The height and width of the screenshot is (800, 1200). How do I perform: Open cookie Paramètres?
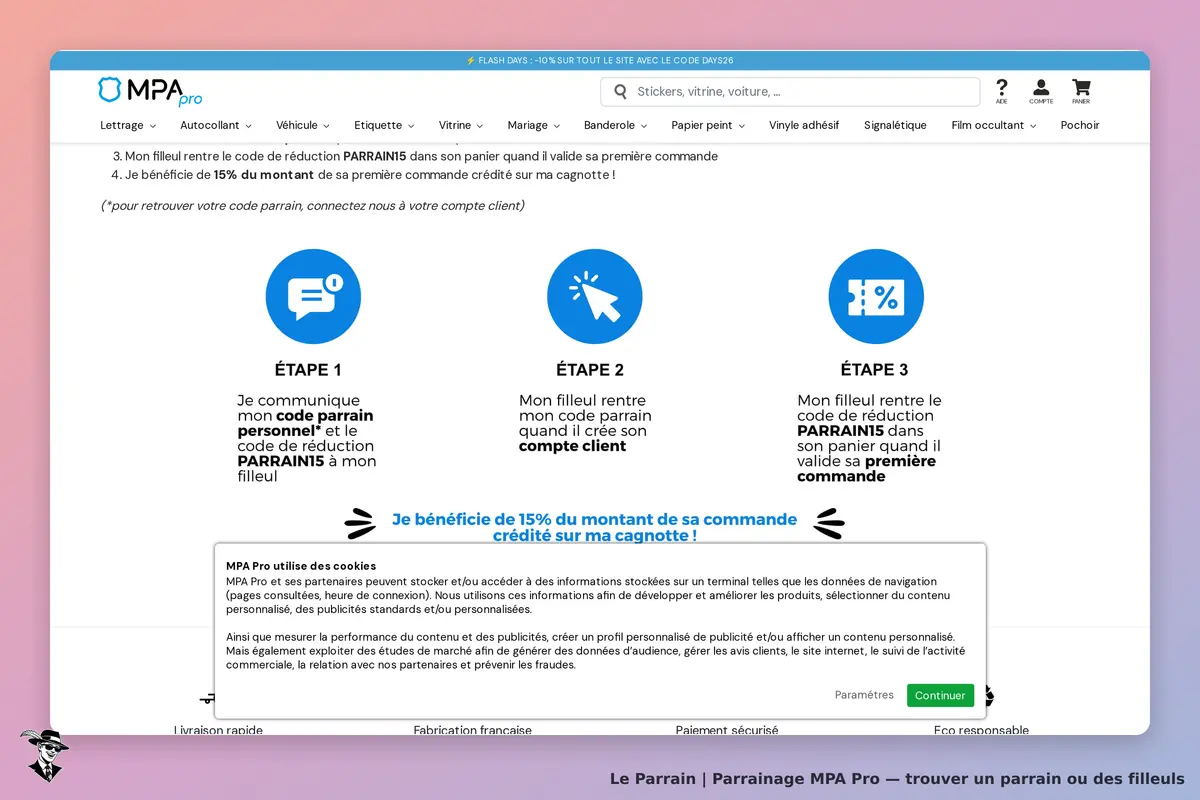pyautogui.click(x=864, y=695)
